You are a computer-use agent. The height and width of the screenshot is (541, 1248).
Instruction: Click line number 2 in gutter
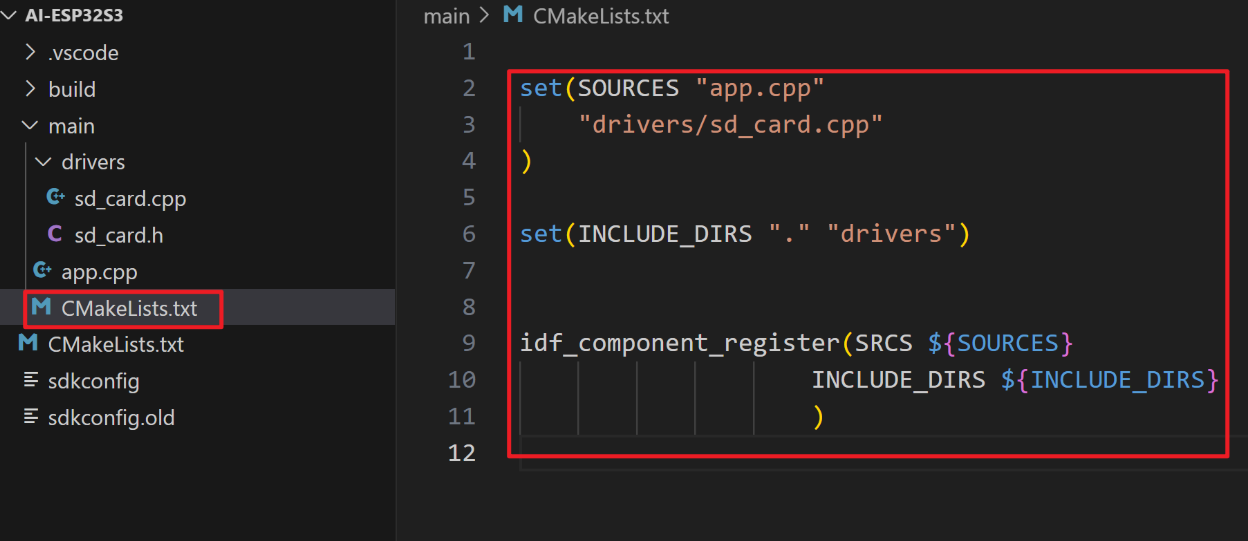point(469,88)
